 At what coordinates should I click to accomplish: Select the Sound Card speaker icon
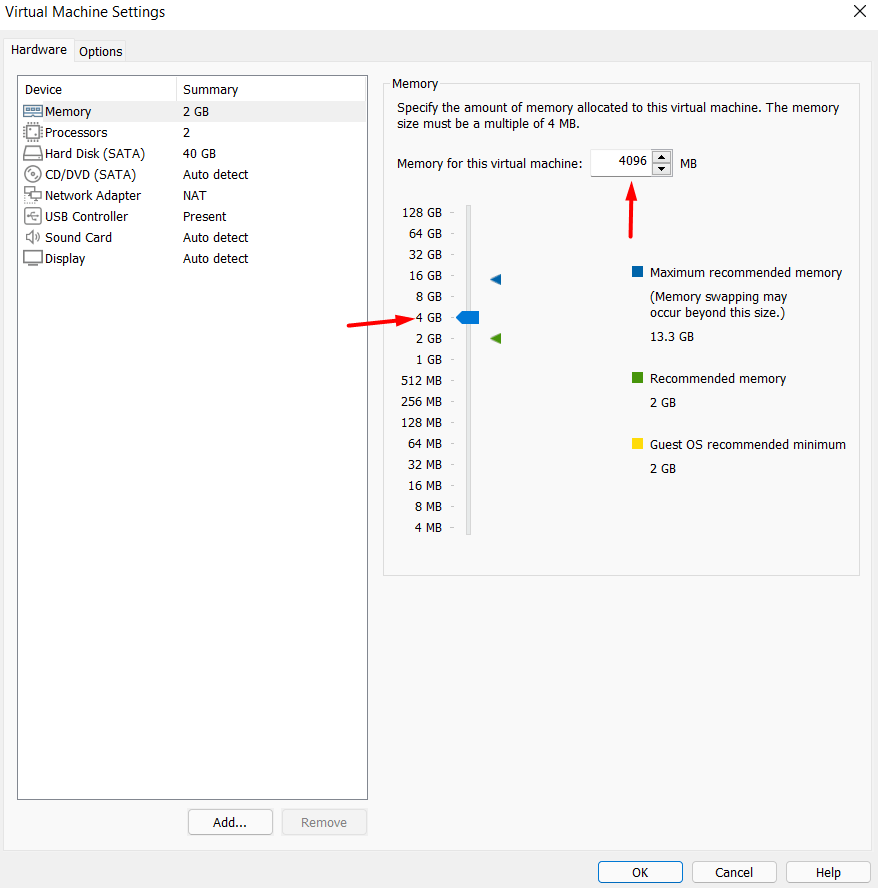coord(32,238)
